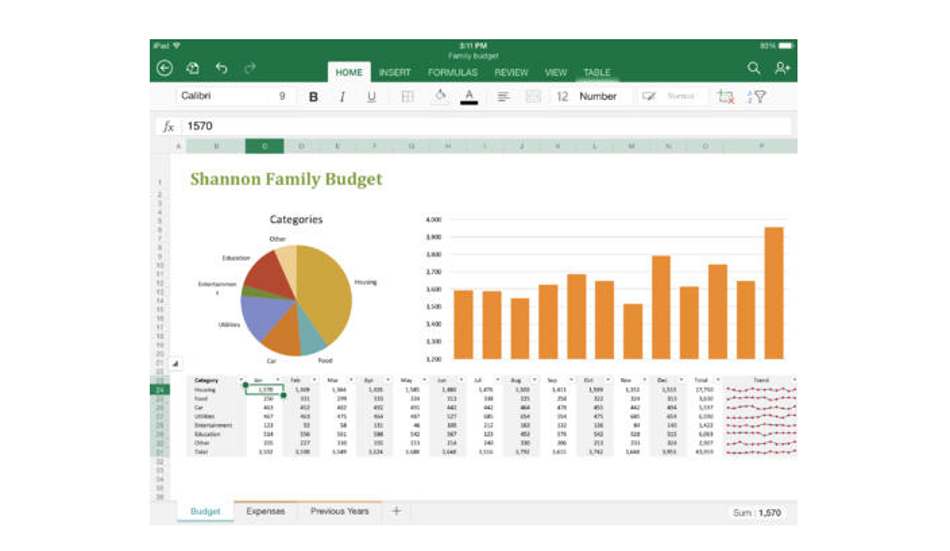Tap the fx function icon
This screenshot has width=950, height=551.
pos(168,126)
